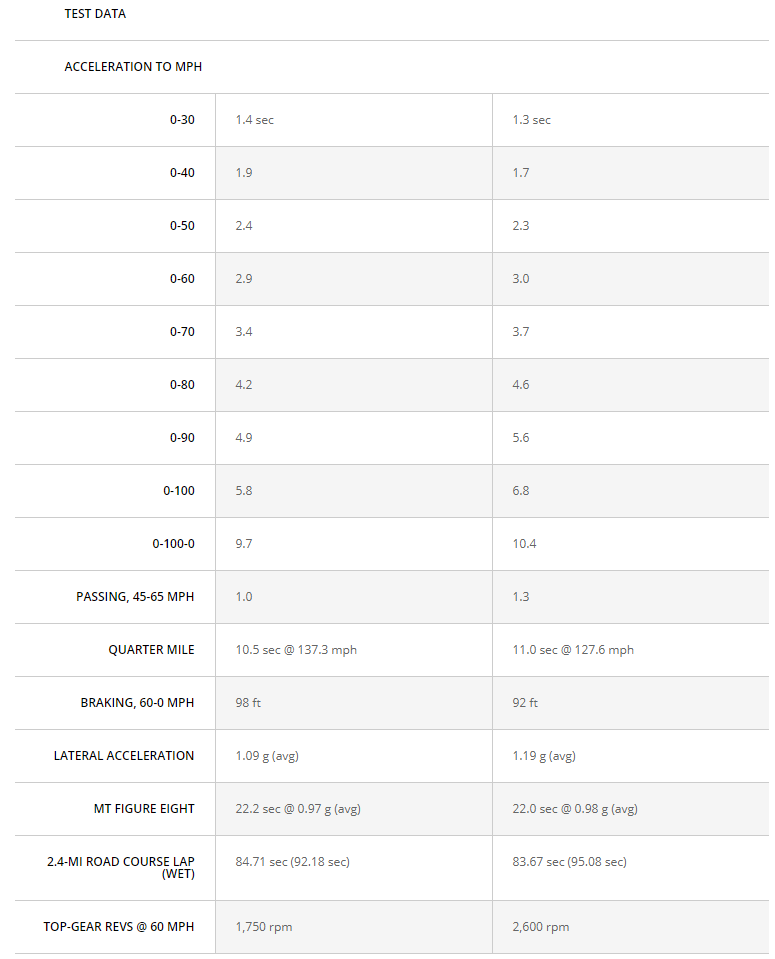Click the 1.4 sec acceleration value
This screenshot has width=775, height=959.
(254, 120)
